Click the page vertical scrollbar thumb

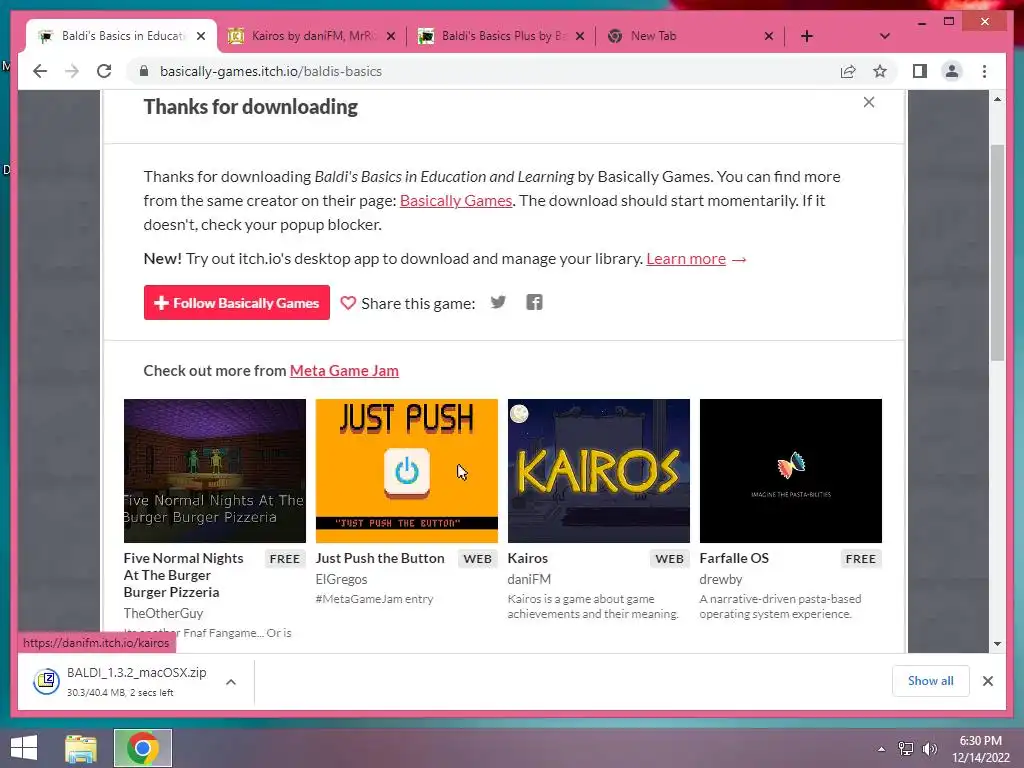tap(997, 252)
